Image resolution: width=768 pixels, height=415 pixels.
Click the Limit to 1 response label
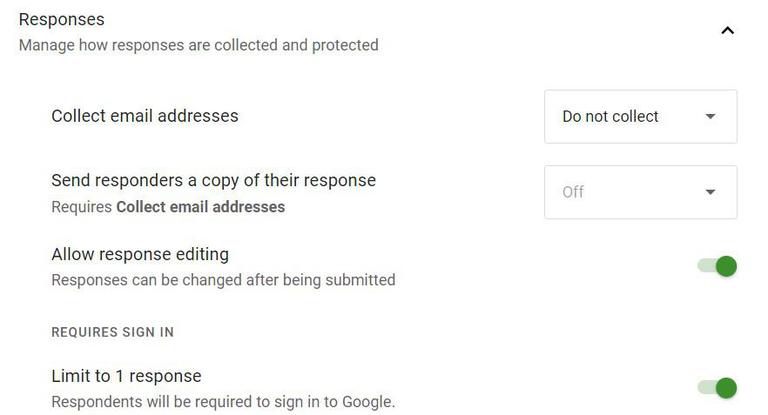click(x=126, y=376)
